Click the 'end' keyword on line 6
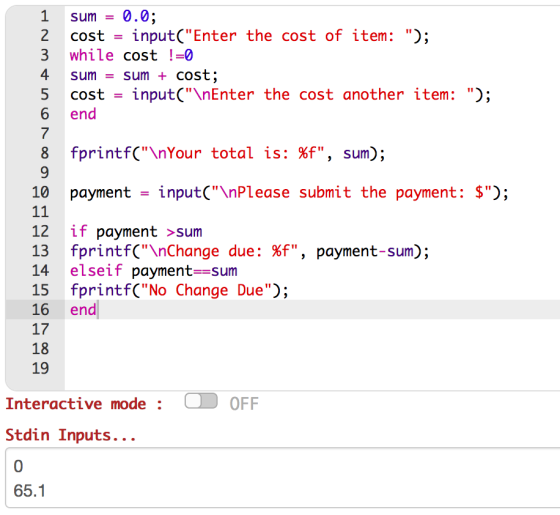This screenshot has width=560, height=515. tap(83, 114)
